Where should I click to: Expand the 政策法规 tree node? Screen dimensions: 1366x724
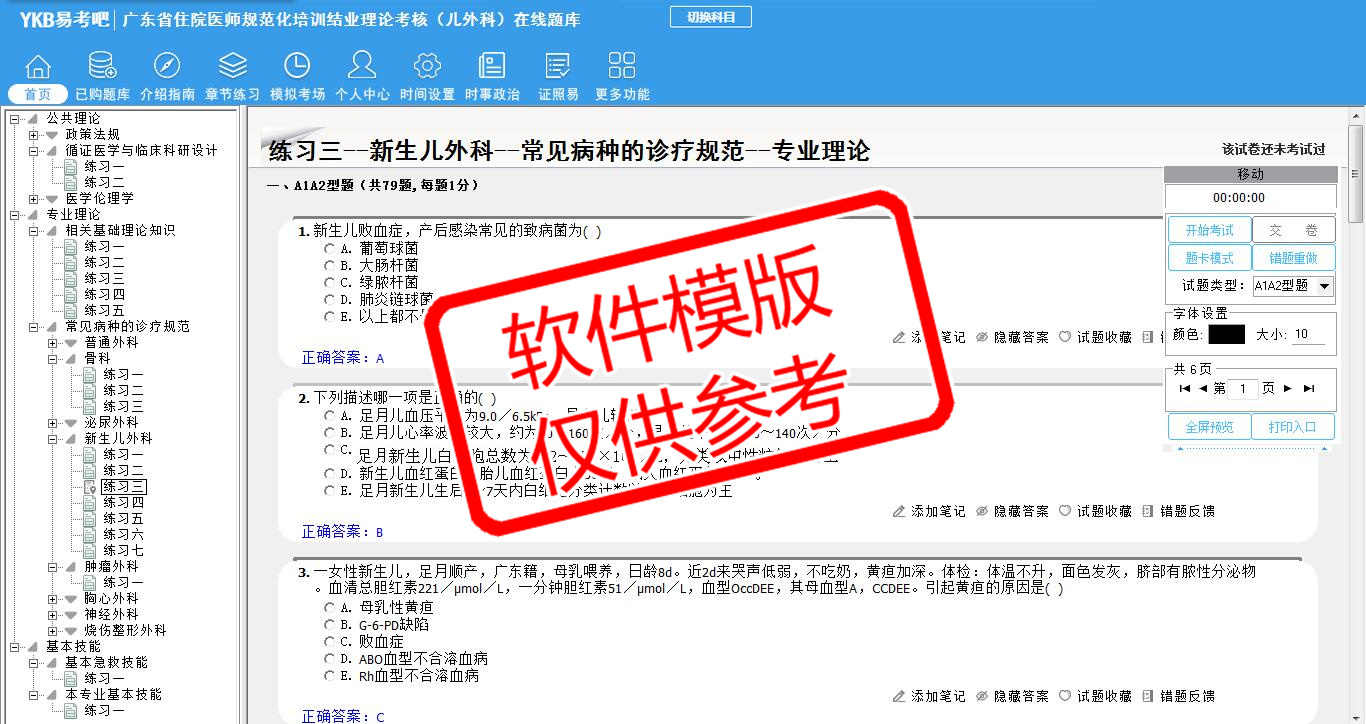pos(34,134)
